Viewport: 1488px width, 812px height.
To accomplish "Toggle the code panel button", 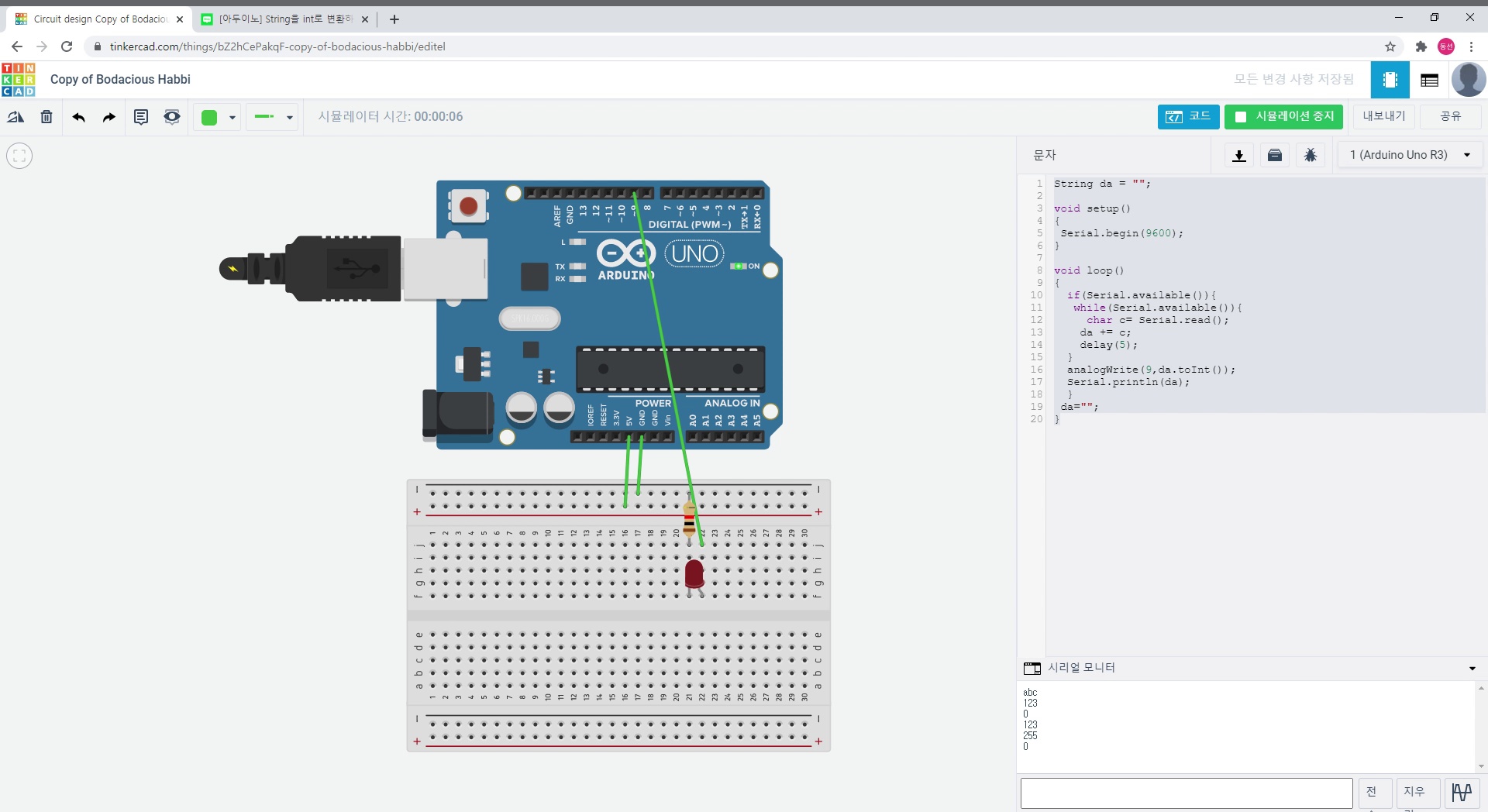I will (x=1188, y=117).
